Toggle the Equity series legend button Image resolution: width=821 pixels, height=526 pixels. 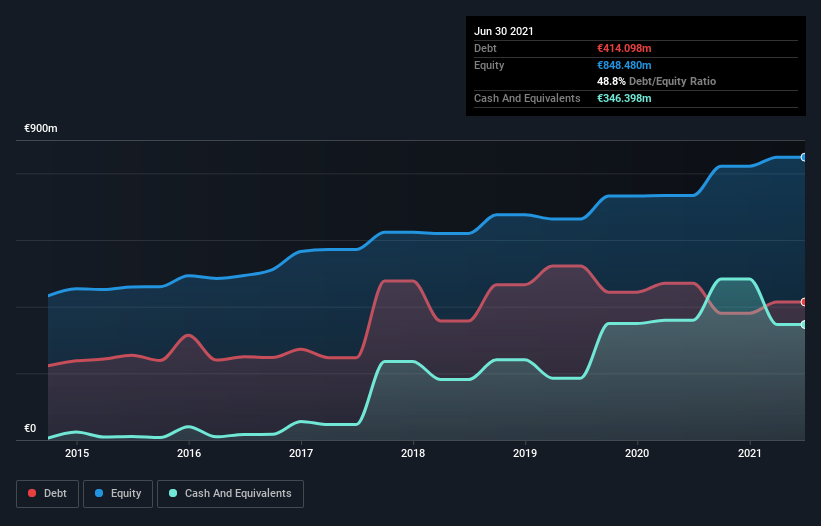tap(118, 494)
